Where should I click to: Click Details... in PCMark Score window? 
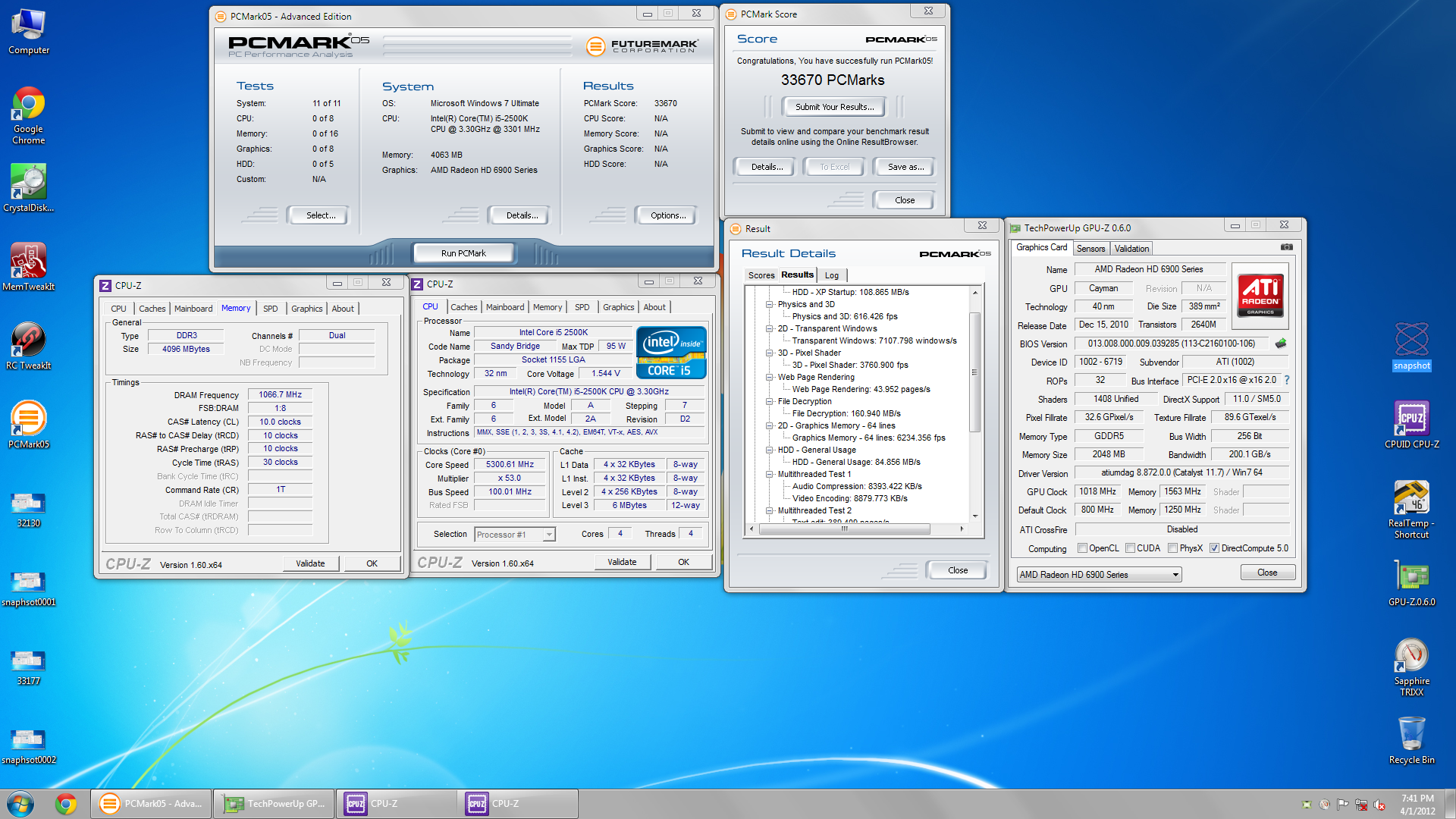pos(767,167)
